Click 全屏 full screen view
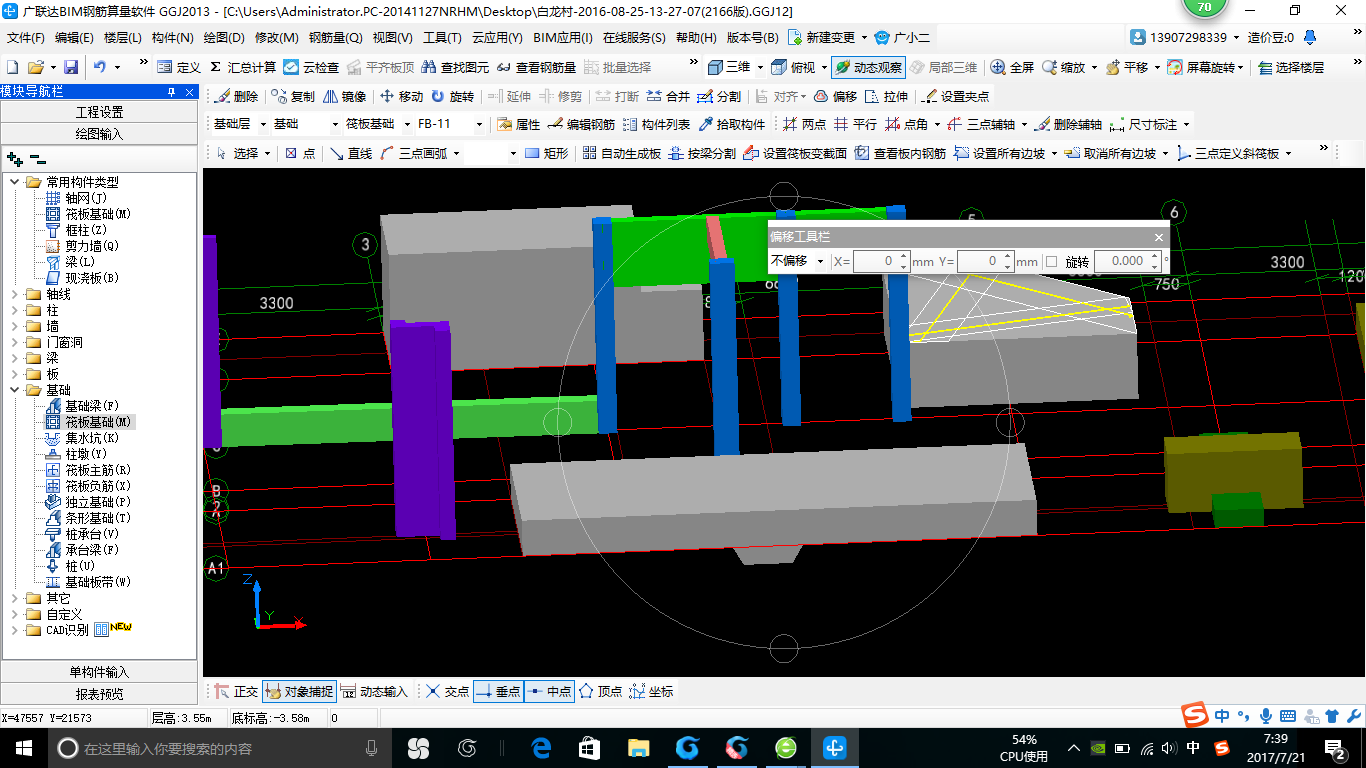The image size is (1366, 768). pos(1012,67)
